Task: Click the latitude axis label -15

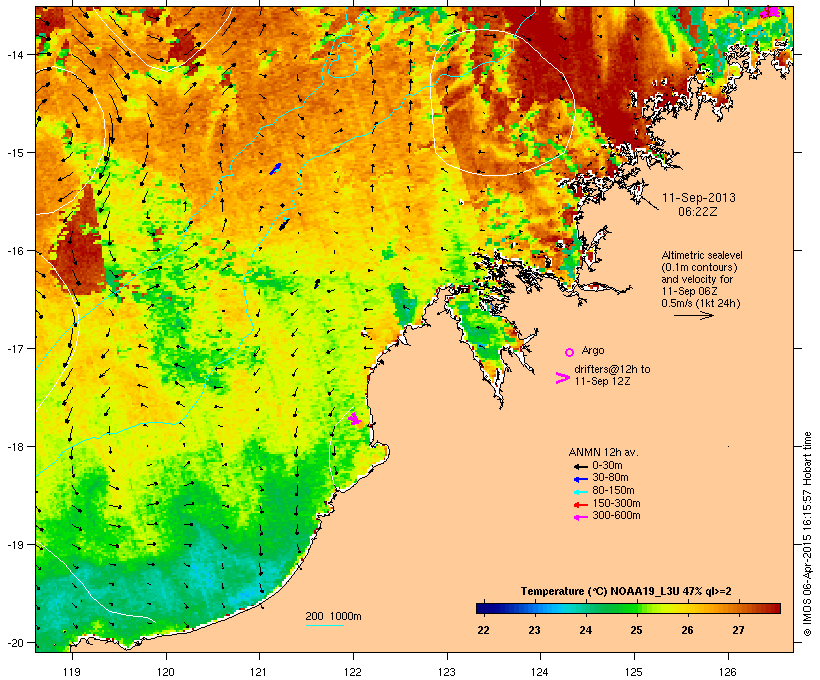Action: (x=15, y=153)
